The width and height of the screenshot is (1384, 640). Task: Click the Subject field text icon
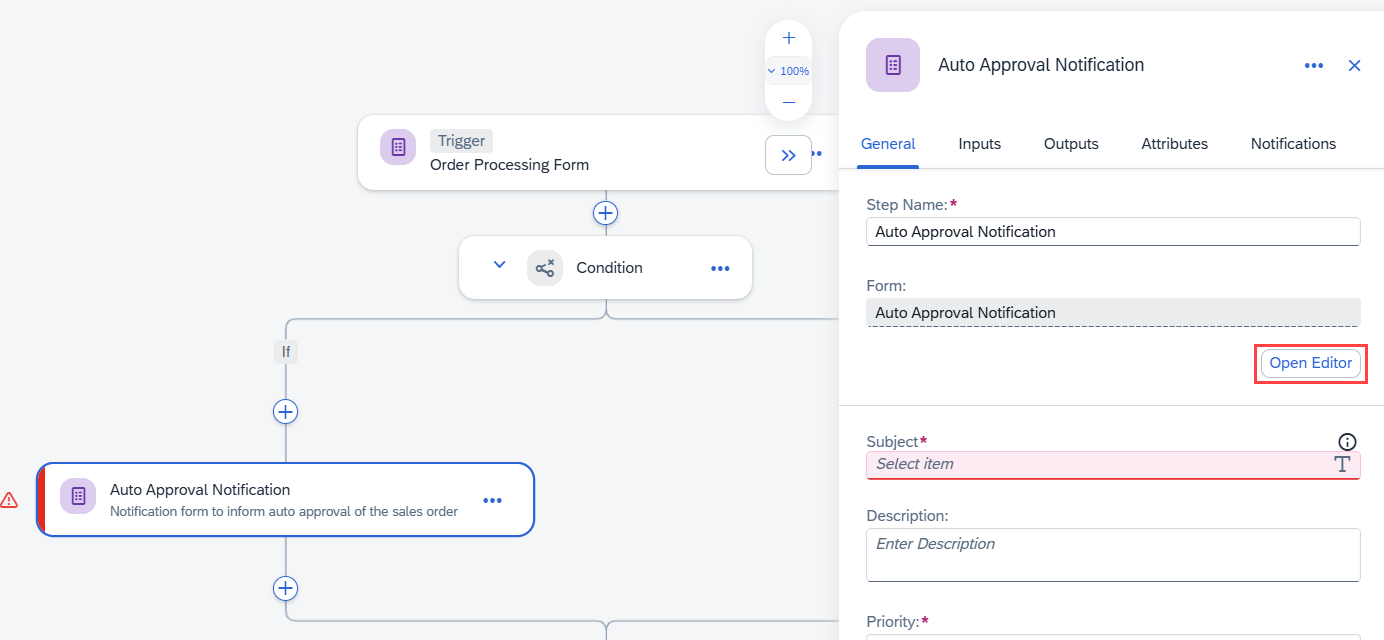(x=1342, y=464)
